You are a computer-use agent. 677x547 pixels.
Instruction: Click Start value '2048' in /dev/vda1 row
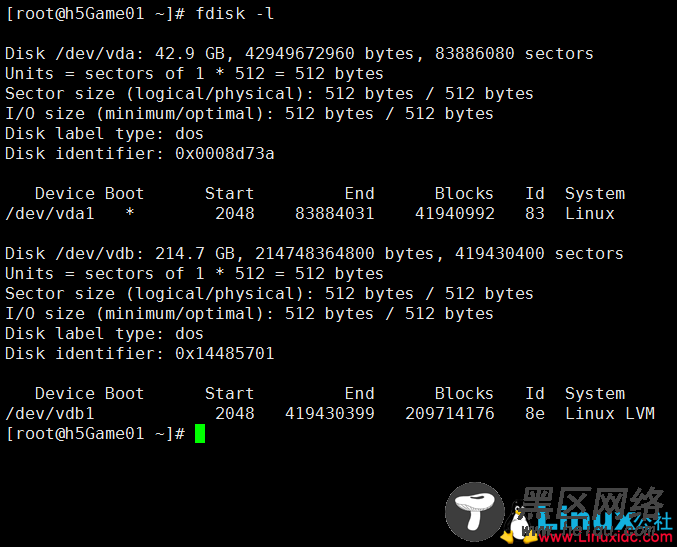pos(235,214)
